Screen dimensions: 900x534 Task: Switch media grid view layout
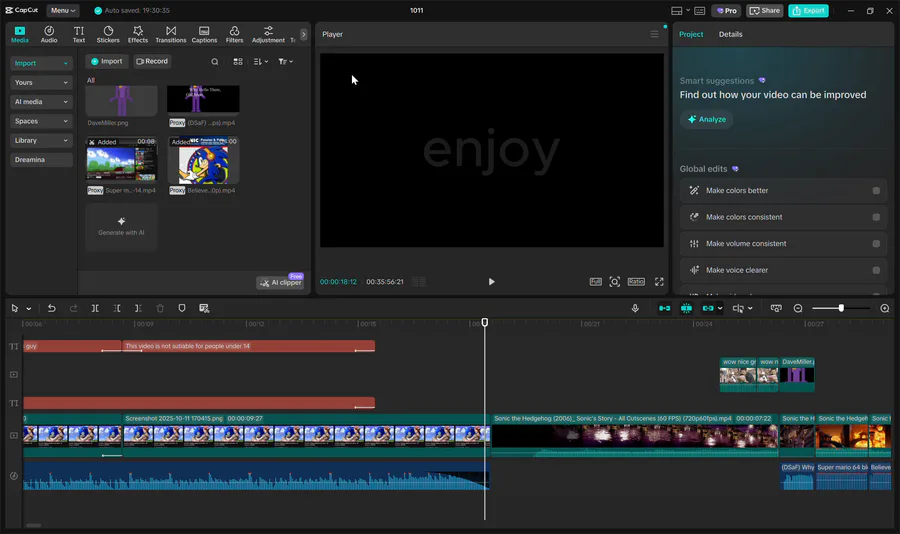[238, 61]
